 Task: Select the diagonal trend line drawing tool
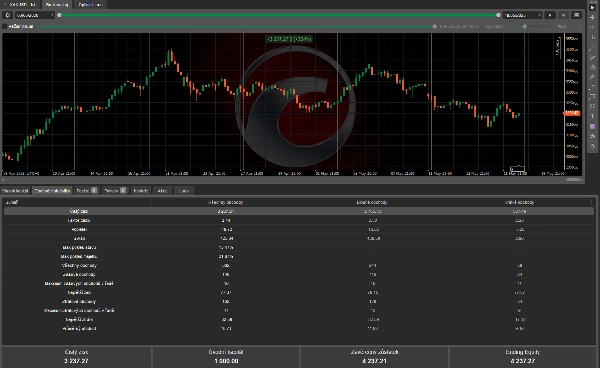pos(592,48)
